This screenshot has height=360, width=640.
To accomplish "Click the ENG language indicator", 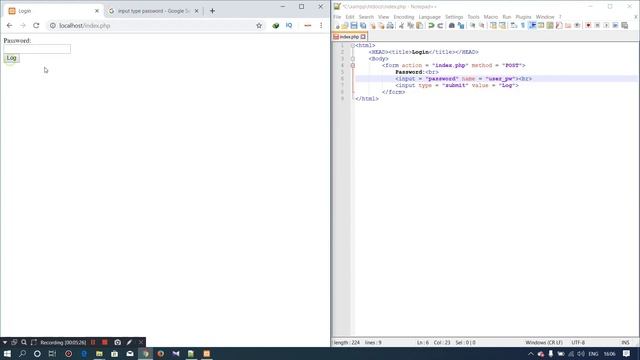I will 593,354.
